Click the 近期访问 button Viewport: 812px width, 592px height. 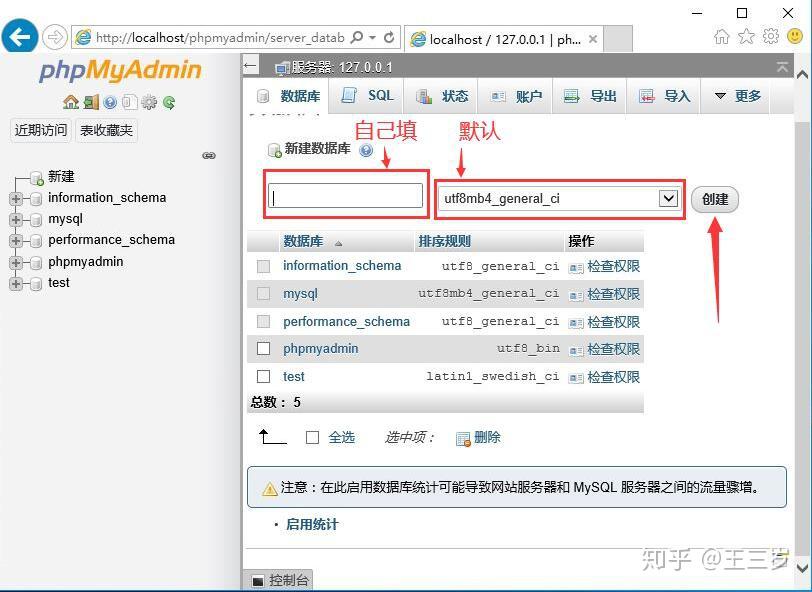[41, 130]
